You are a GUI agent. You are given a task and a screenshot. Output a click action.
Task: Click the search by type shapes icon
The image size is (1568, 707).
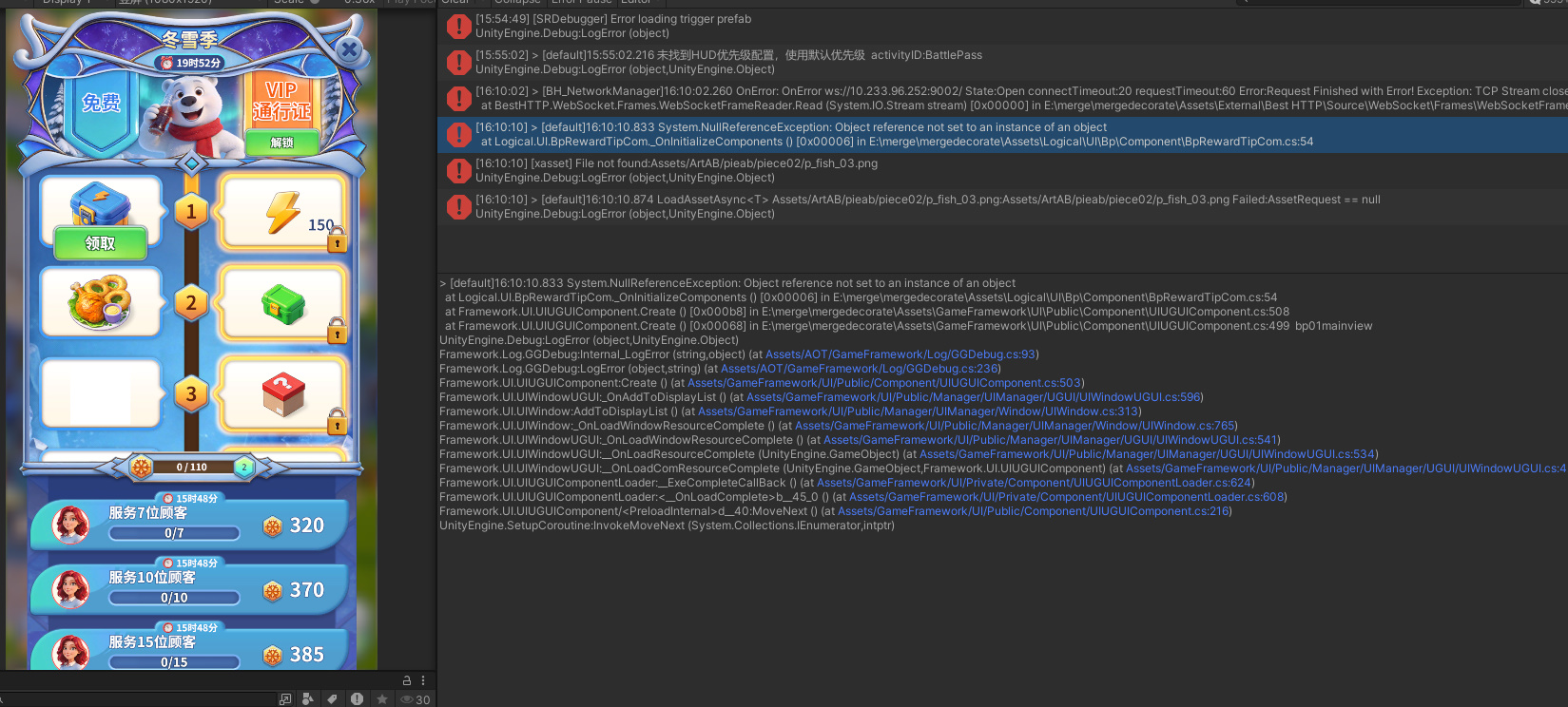(x=307, y=699)
